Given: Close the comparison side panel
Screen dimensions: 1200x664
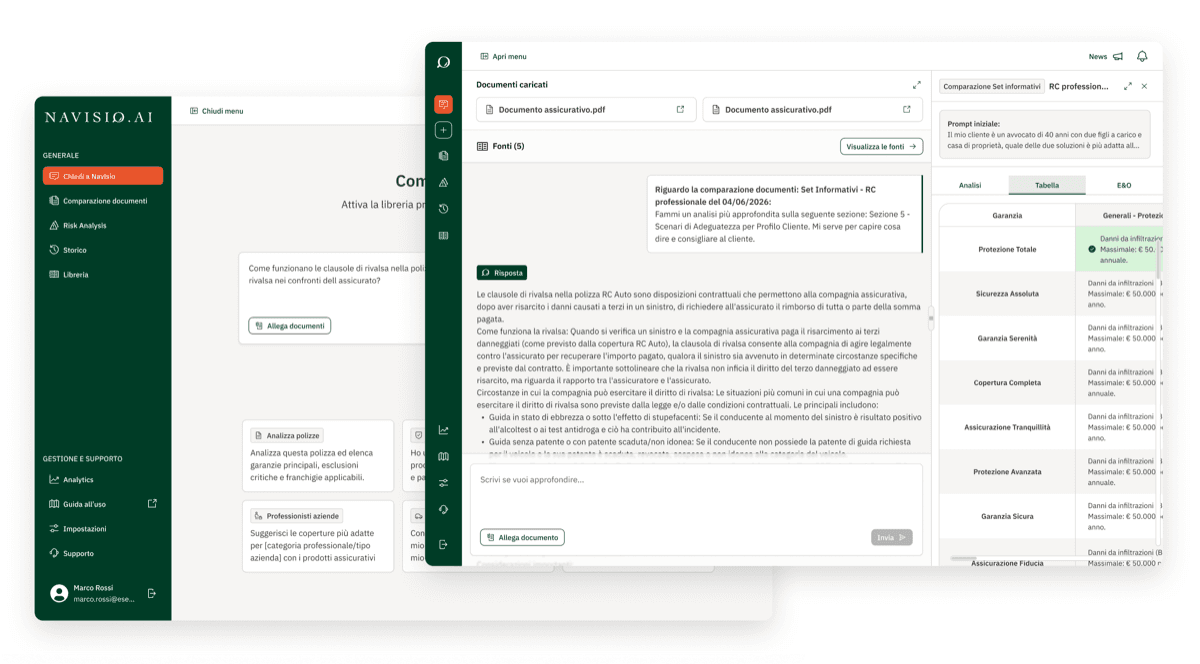Looking at the screenshot, I should (x=1145, y=86).
